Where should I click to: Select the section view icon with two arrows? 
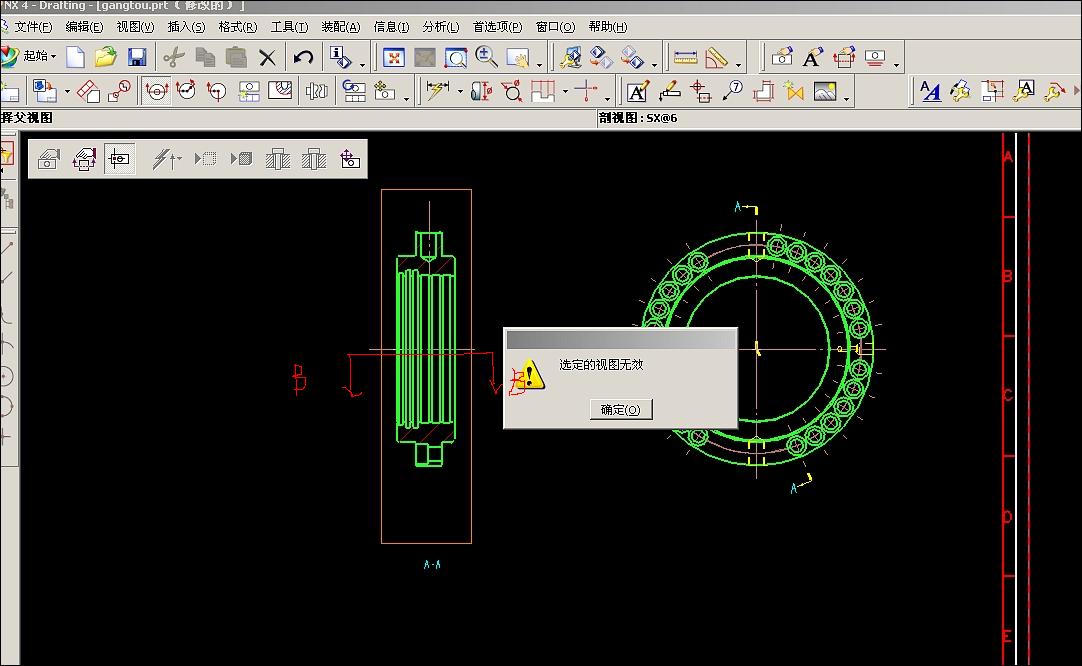(x=157, y=91)
